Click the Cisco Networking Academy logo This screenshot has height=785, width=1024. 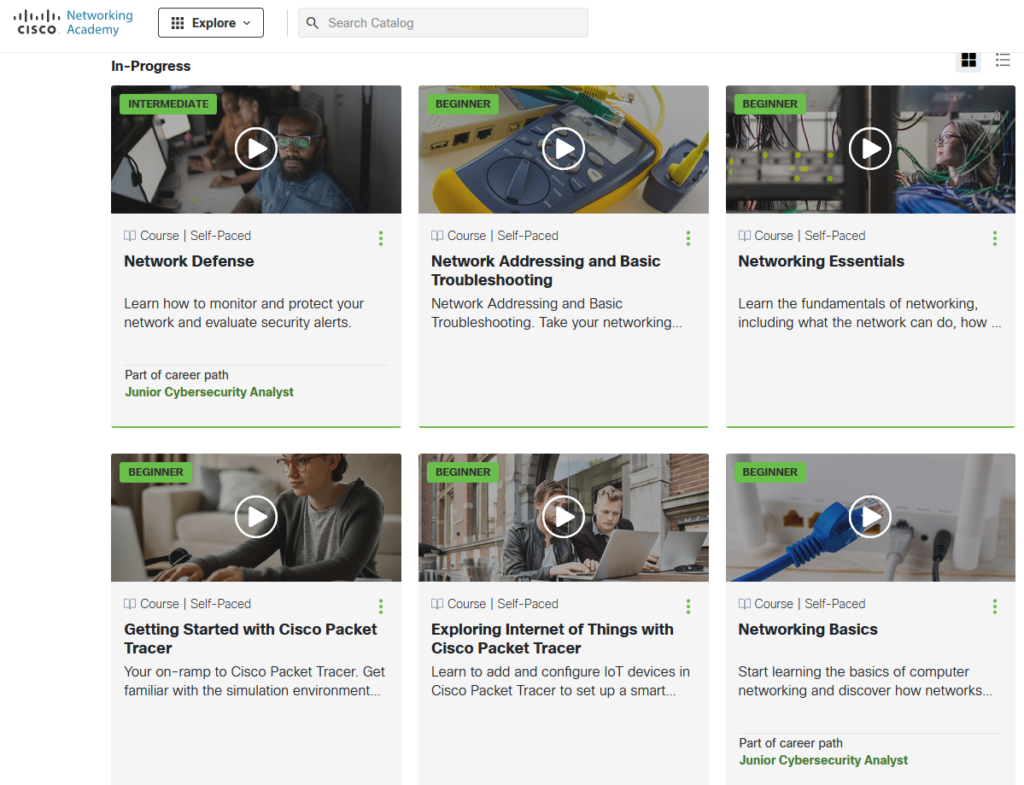coord(73,22)
